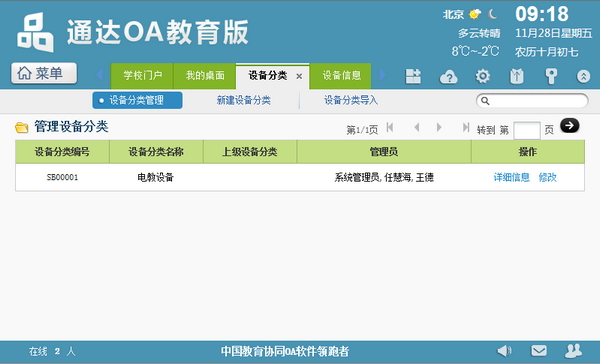Click the search magnifier icon
The image size is (600, 364).
[485, 101]
